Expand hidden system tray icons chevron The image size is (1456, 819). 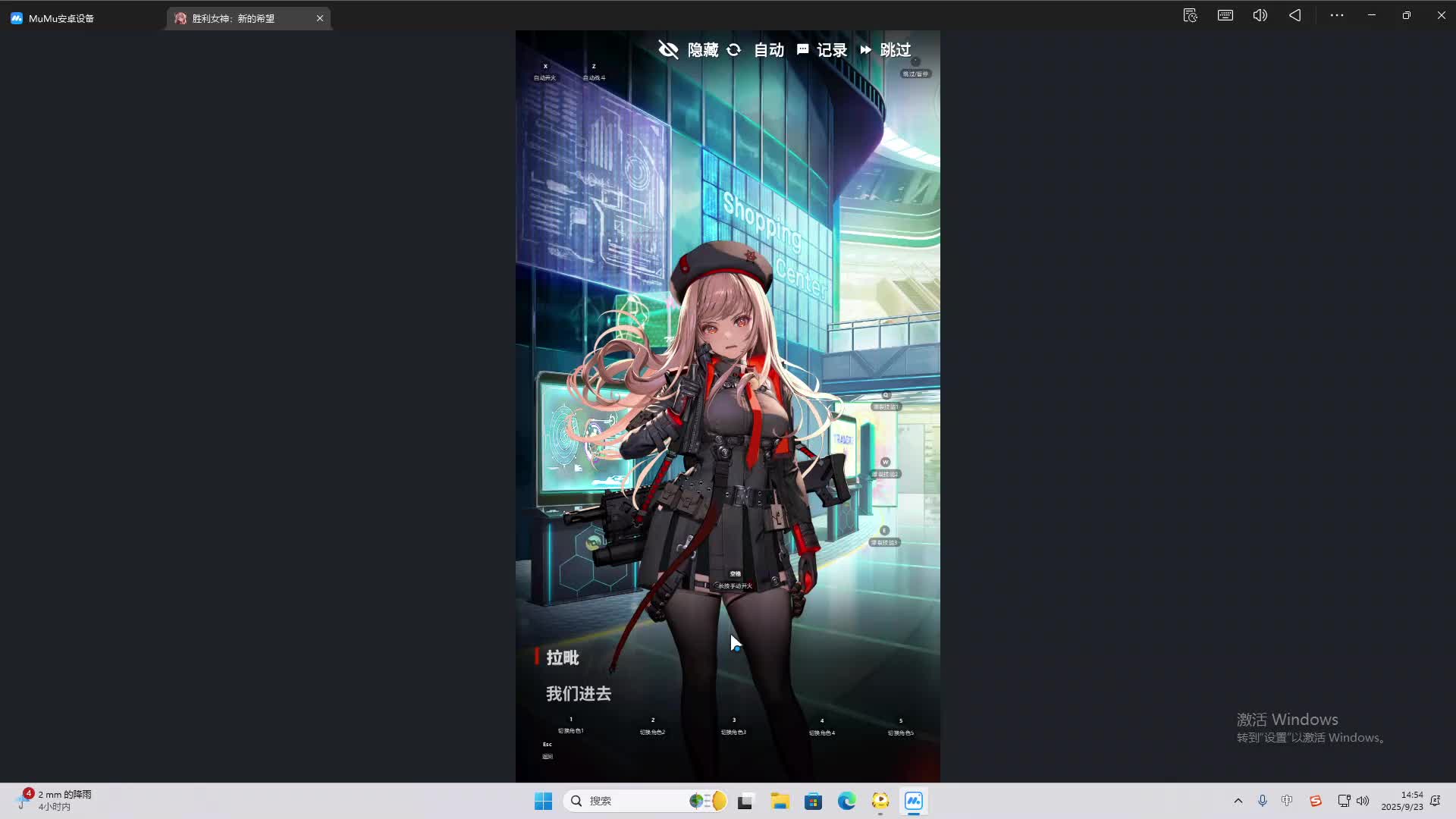[x=1238, y=801]
